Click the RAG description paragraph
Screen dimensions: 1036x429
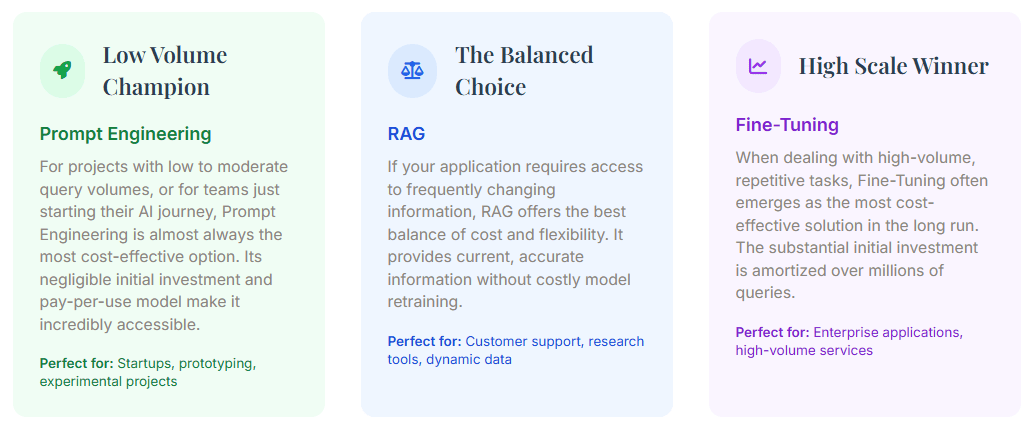pyautogui.click(x=515, y=234)
